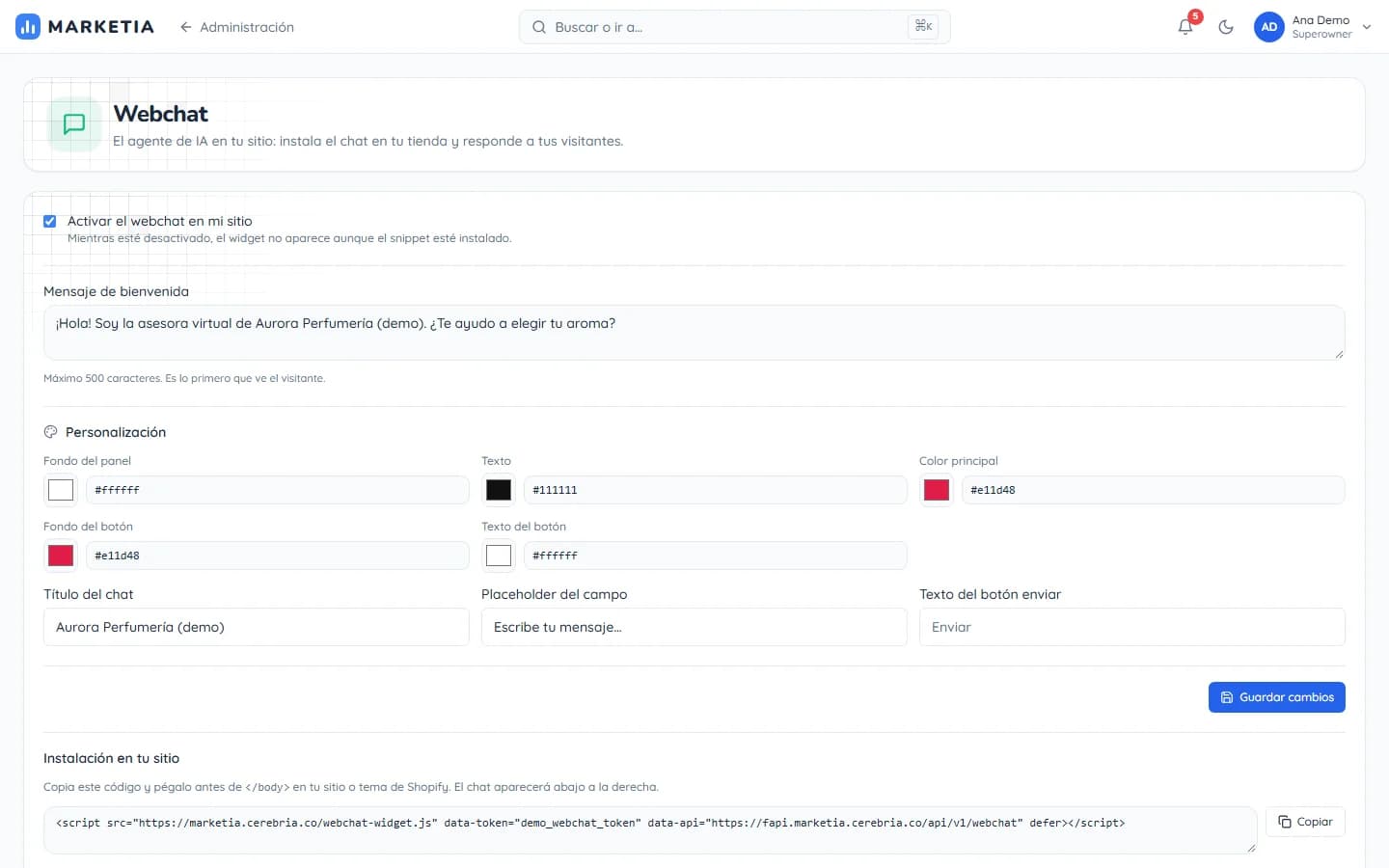Edit the Color principal hex field
The image size is (1389, 868).
(1153, 490)
